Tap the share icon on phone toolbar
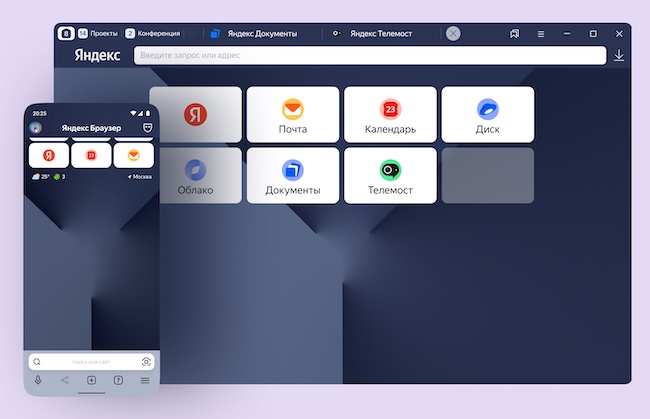This screenshot has width=650, height=419. (x=65, y=380)
